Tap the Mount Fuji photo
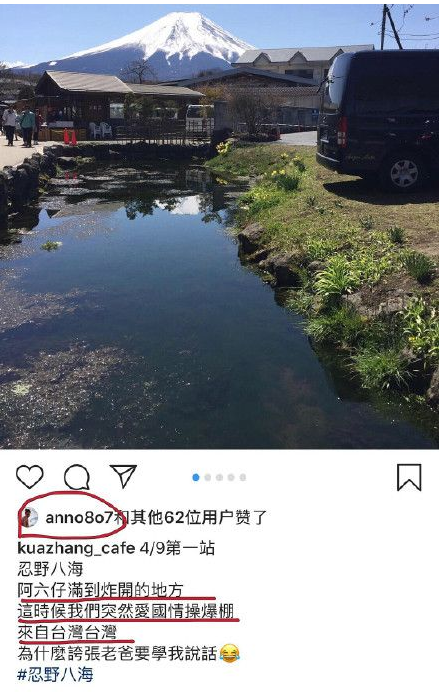 click(219, 226)
